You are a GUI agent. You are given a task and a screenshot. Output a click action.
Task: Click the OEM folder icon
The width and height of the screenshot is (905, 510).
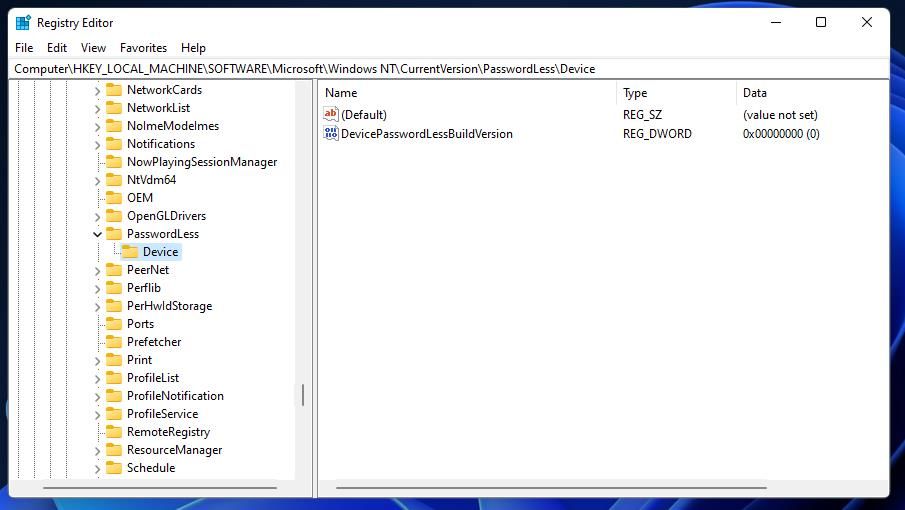[114, 197]
